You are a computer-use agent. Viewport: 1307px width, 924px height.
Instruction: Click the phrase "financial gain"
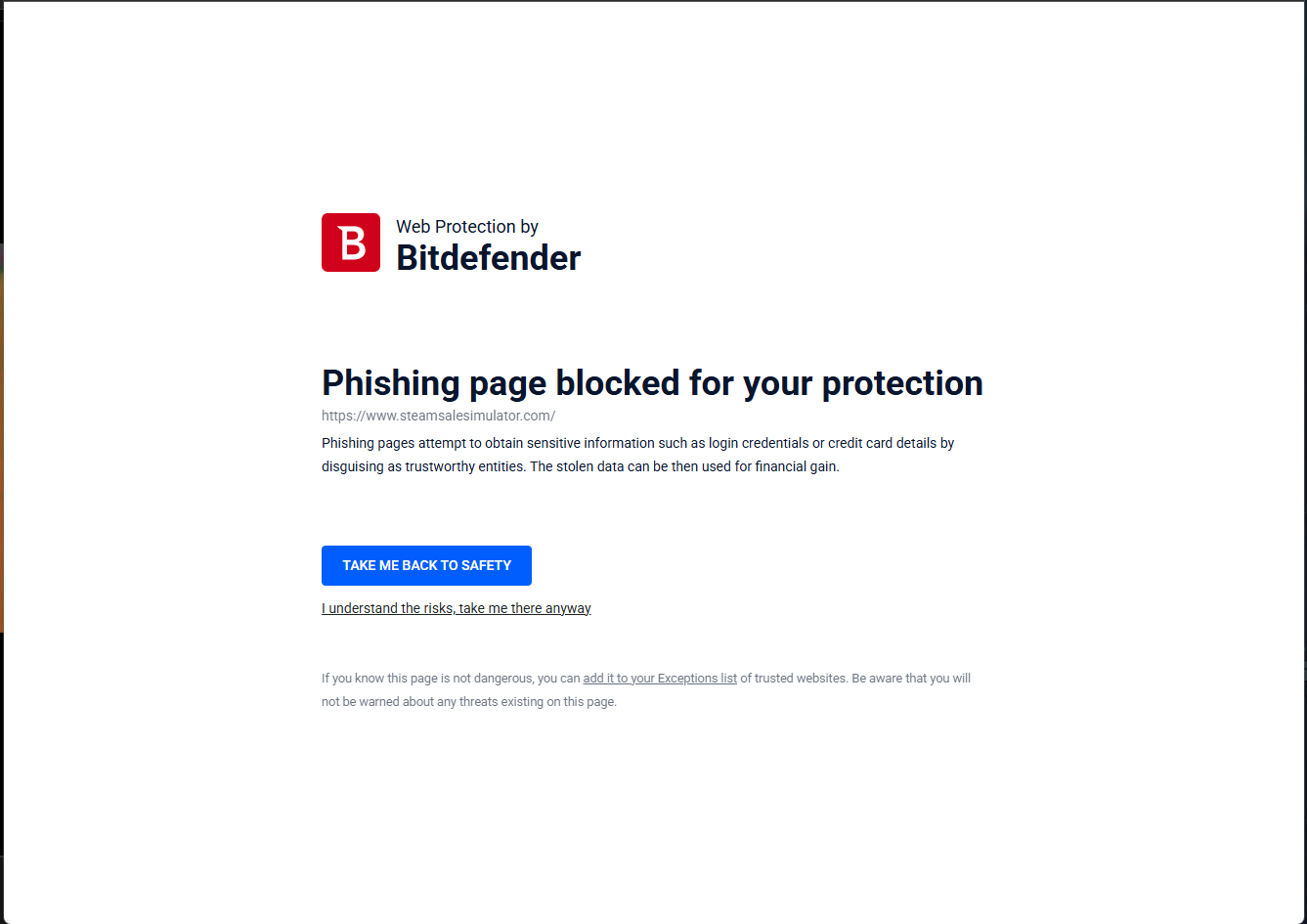pos(796,466)
